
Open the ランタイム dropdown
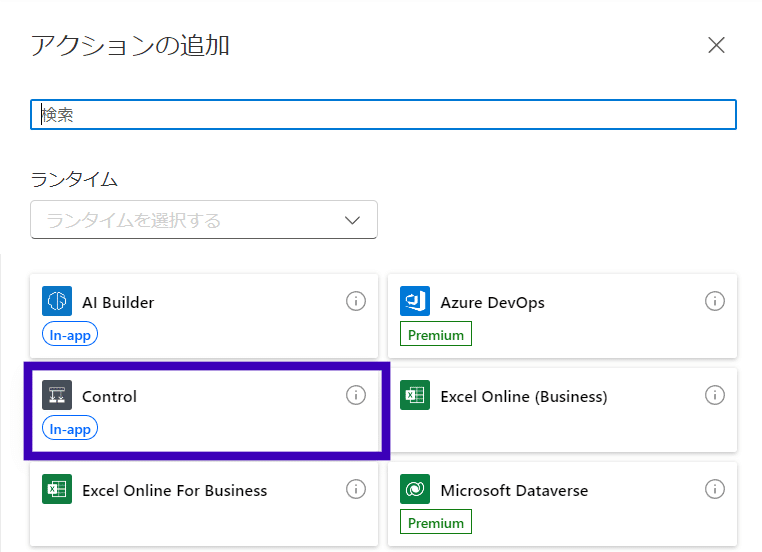190,220
